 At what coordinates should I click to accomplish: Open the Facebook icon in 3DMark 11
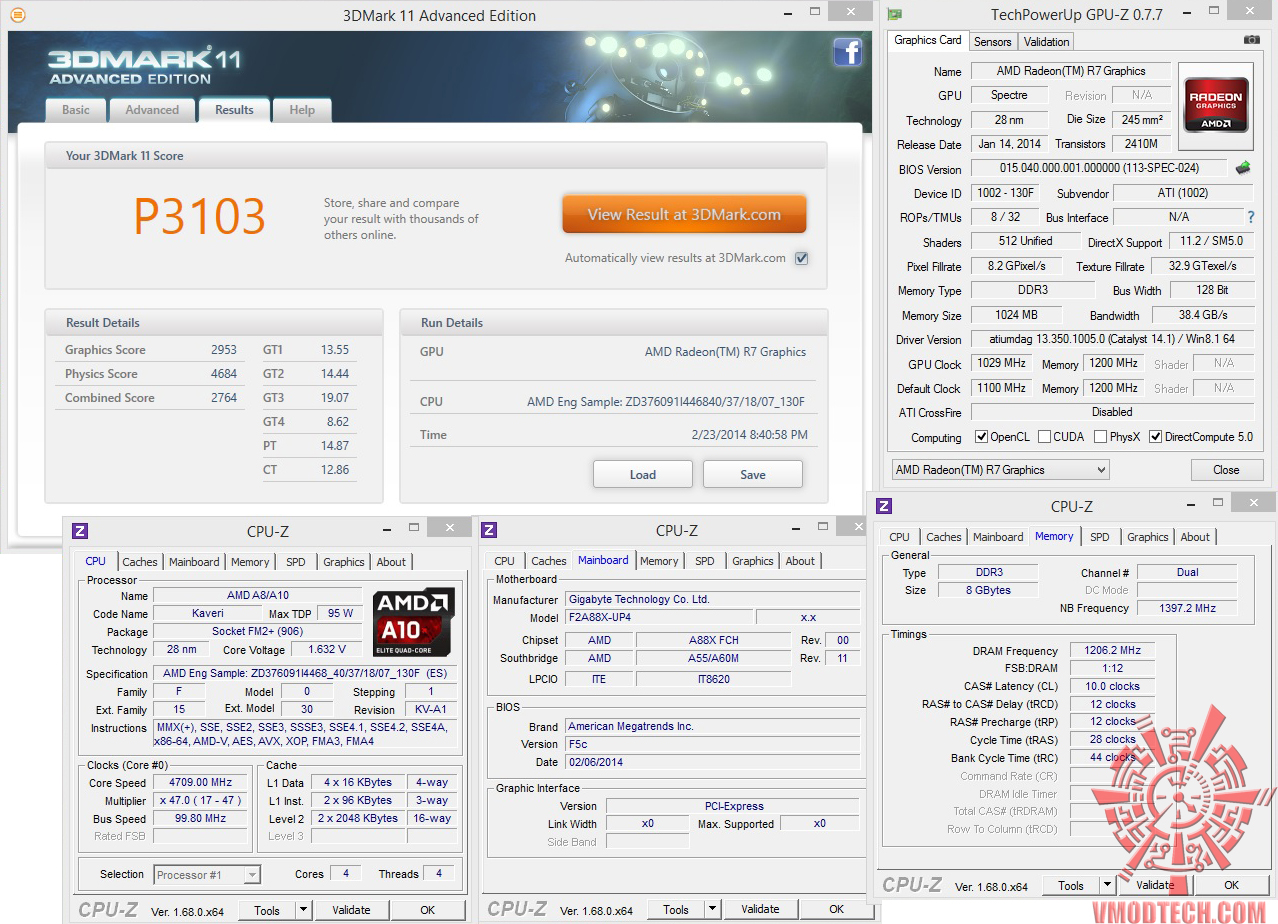coord(847,51)
